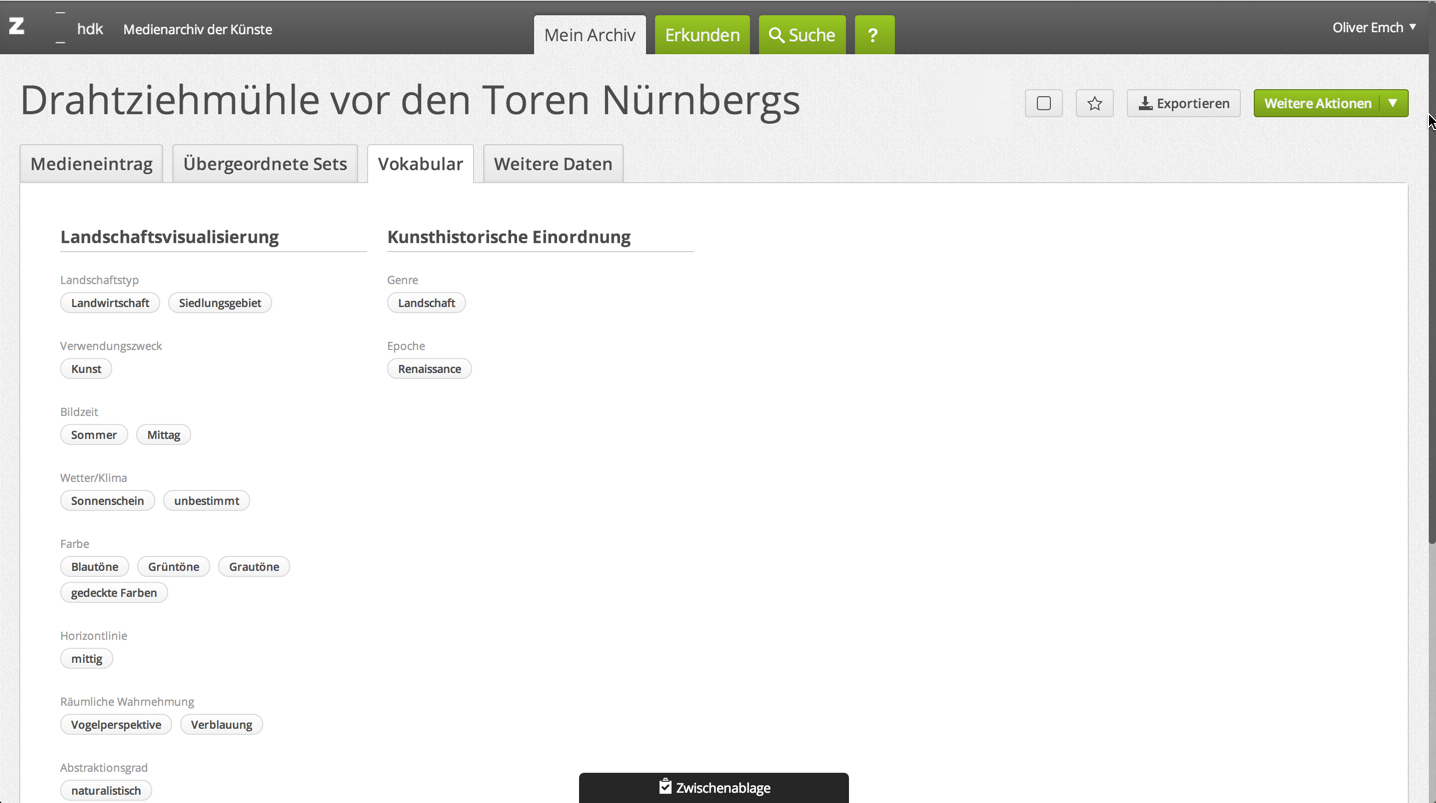Expand the Weitere Aktionen dropdown arrow
Viewport: 1436px width, 803px height.
1393,103
